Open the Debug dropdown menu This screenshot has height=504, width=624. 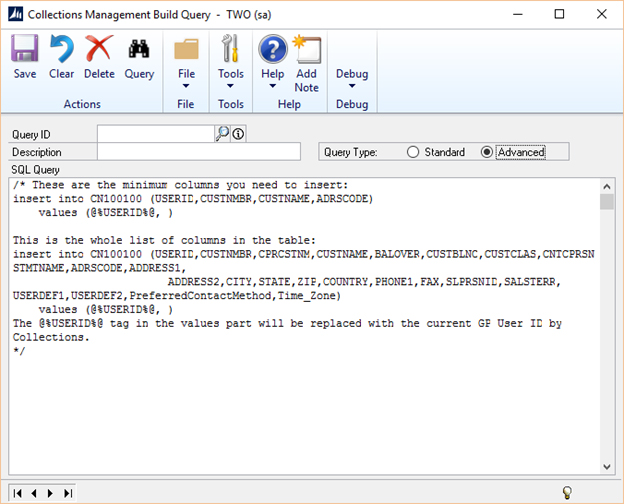point(352,79)
